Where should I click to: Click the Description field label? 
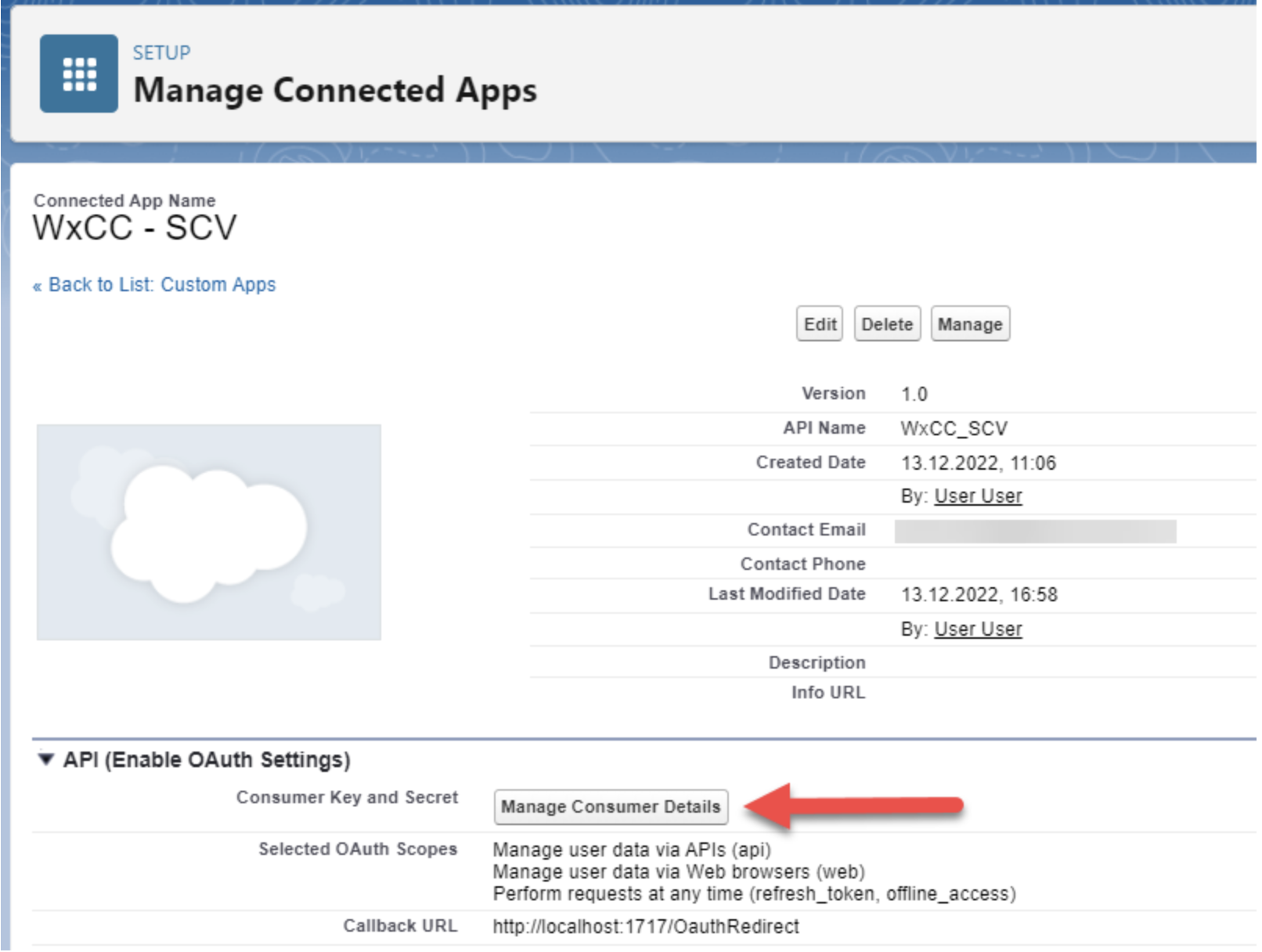[x=817, y=663]
